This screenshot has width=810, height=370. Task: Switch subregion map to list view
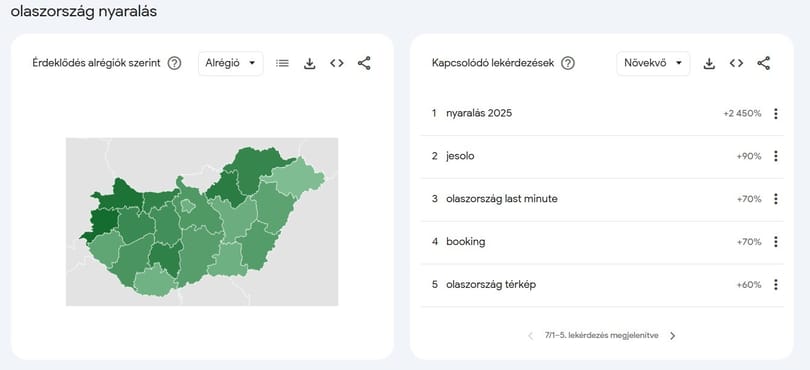[x=282, y=63]
